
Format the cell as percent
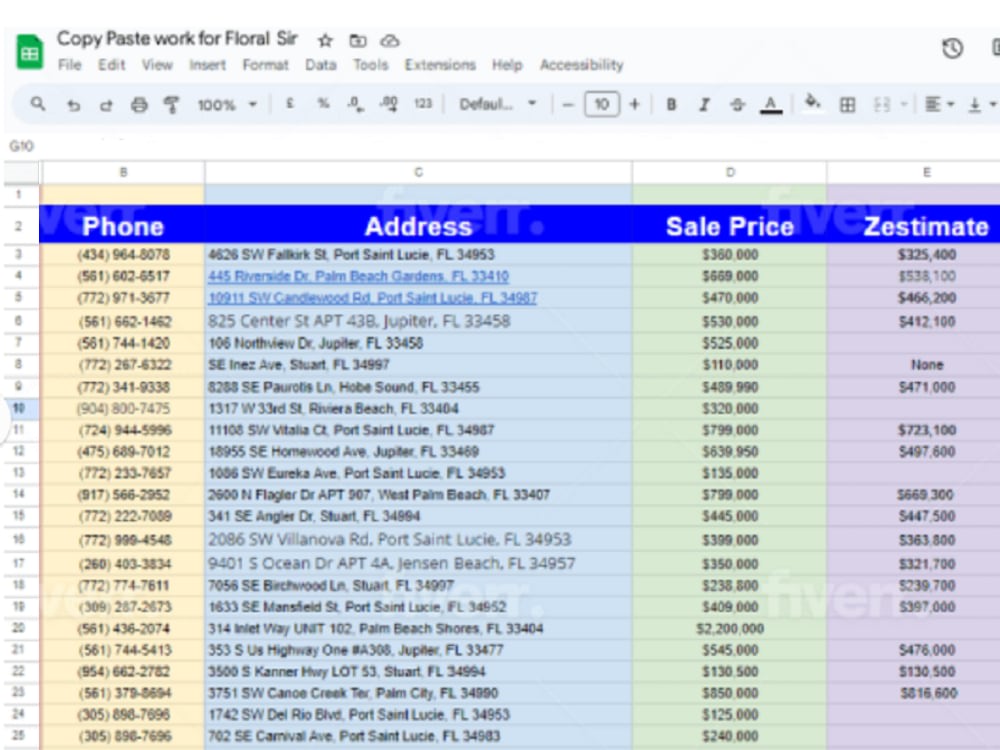tap(323, 103)
